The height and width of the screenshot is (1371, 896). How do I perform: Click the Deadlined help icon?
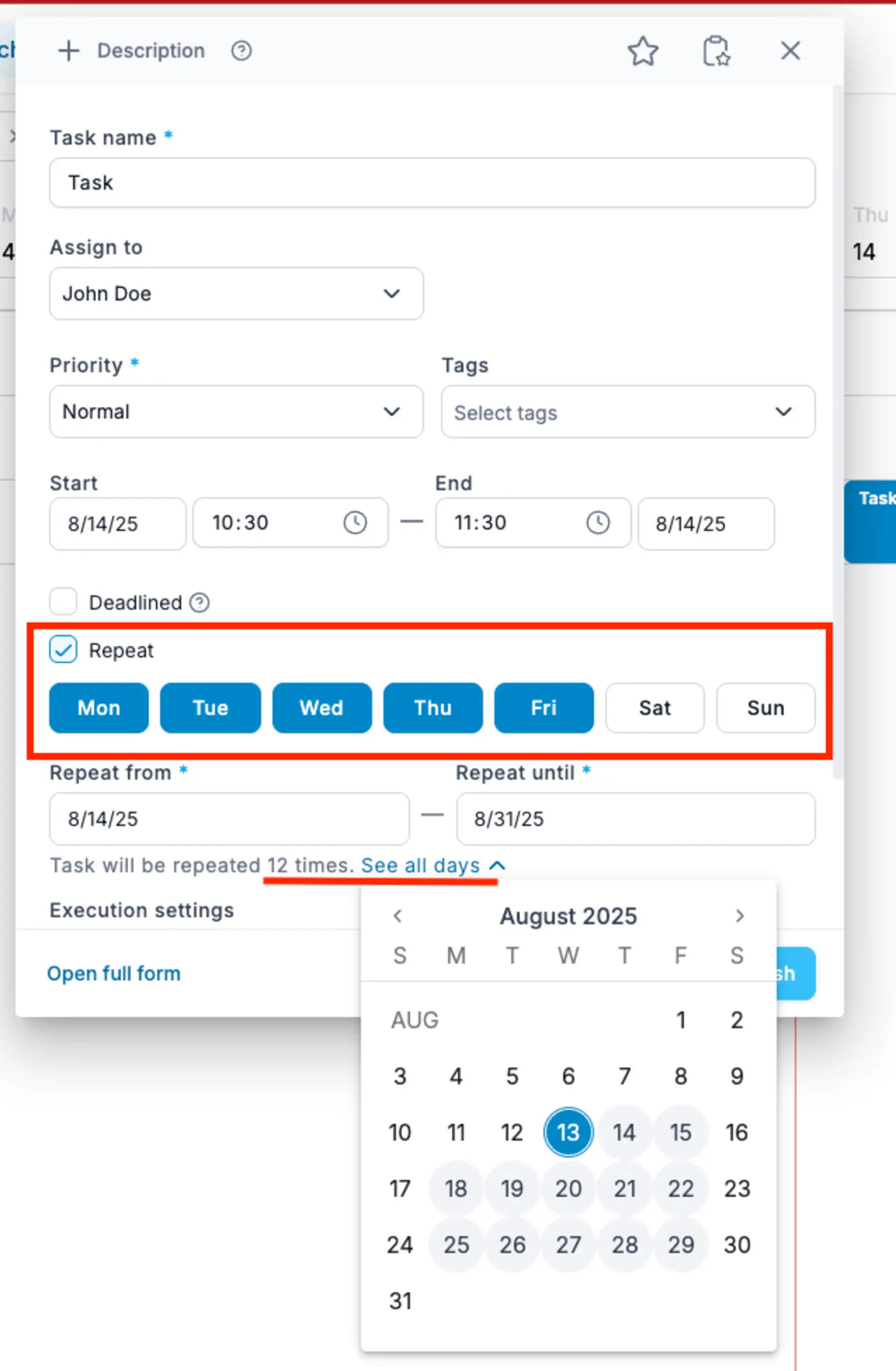coord(199,603)
